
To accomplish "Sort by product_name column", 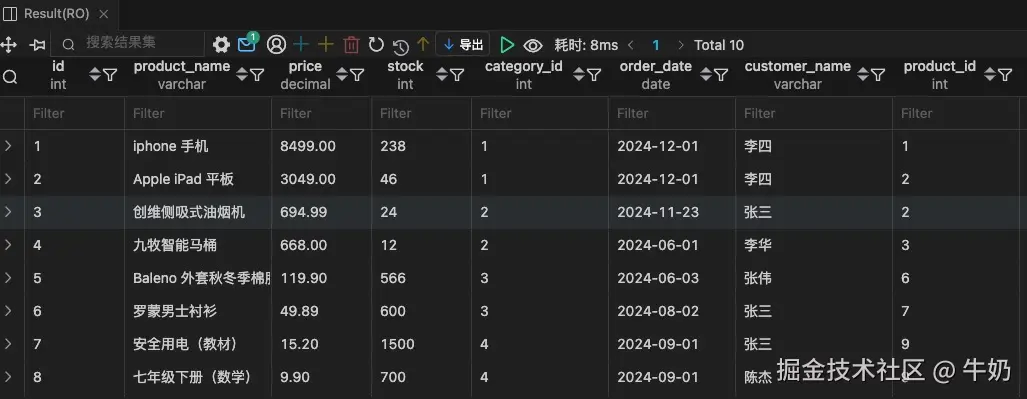I will click(242, 75).
